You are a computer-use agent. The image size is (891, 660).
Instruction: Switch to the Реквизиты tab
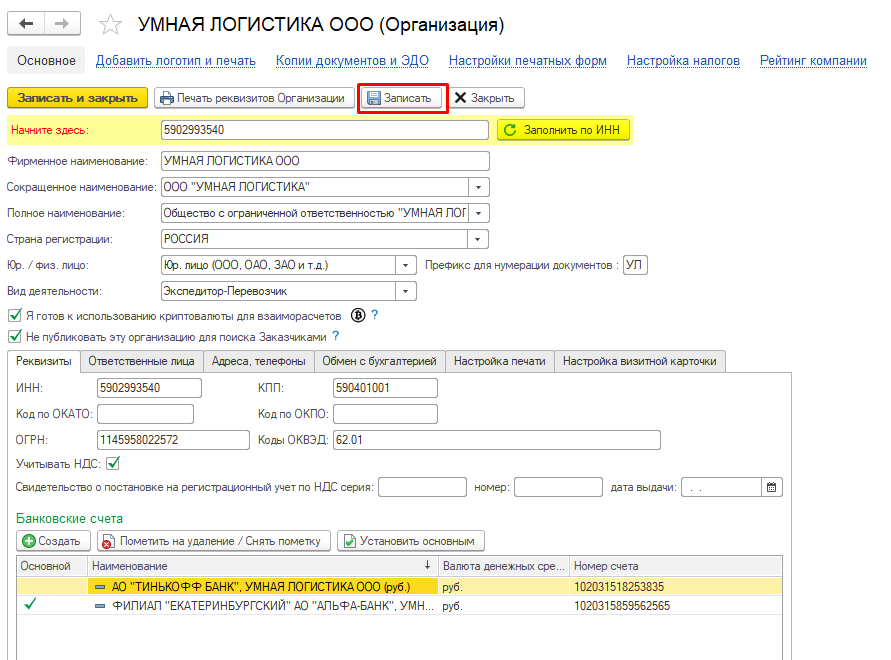(44, 361)
